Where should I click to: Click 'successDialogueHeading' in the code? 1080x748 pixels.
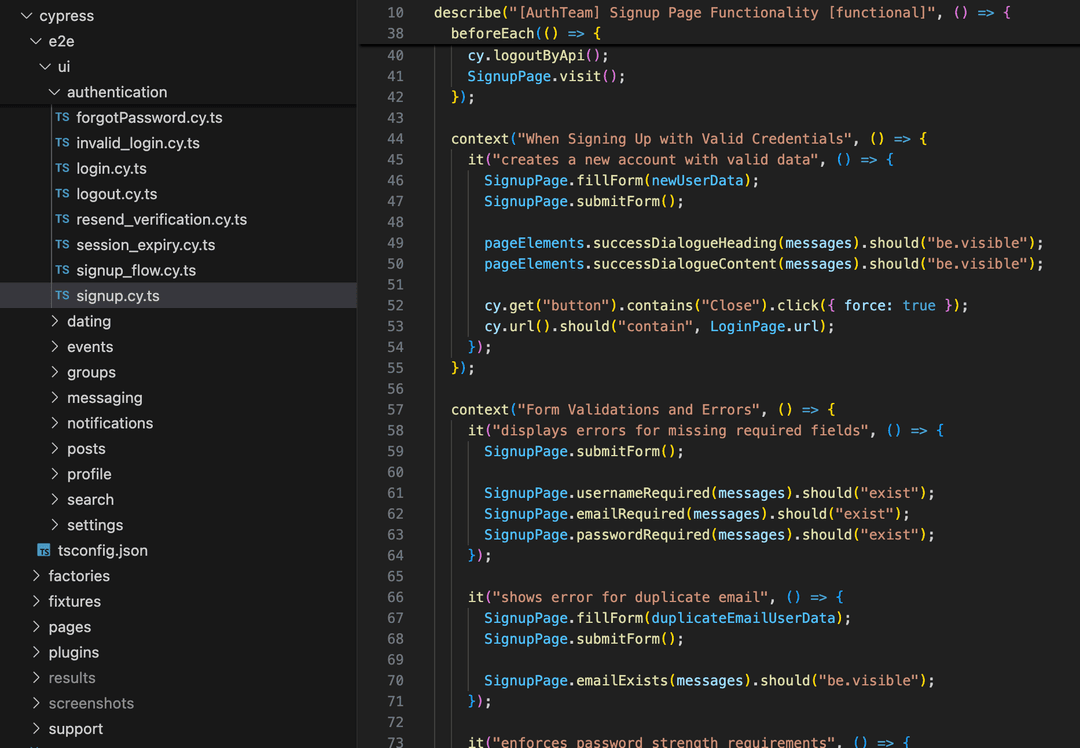685,243
